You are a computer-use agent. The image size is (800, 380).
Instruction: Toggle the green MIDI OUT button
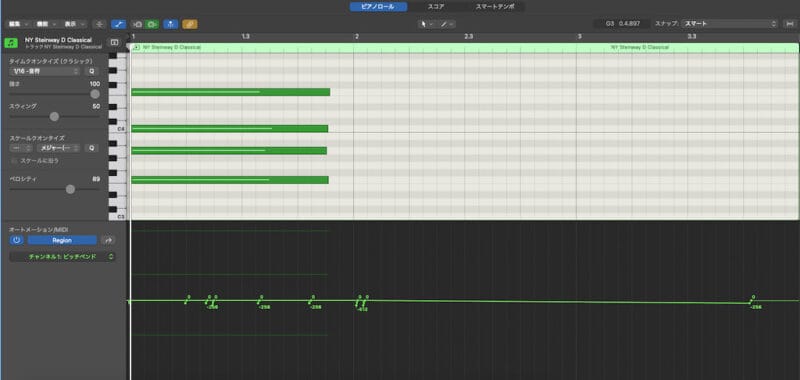point(152,24)
